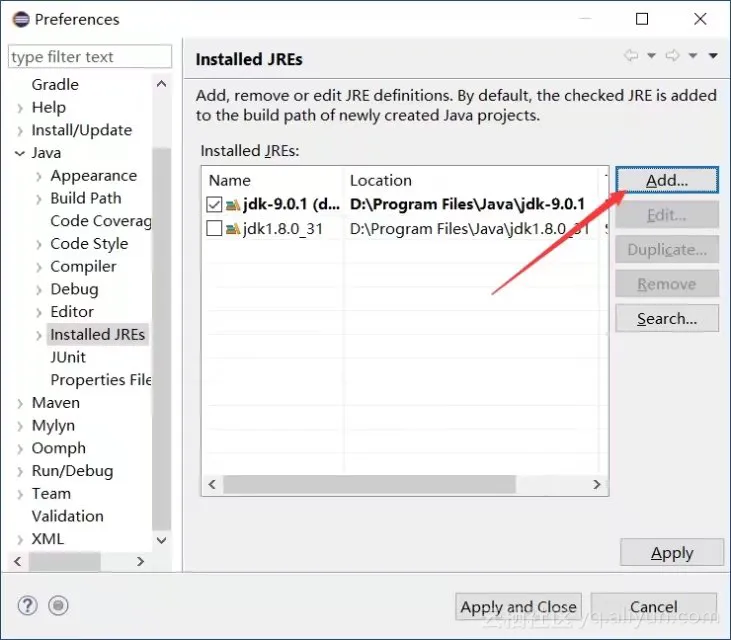The image size is (731, 640).
Task: Click the JRE table horizontal scrollbar thumb
Action: 369,484
